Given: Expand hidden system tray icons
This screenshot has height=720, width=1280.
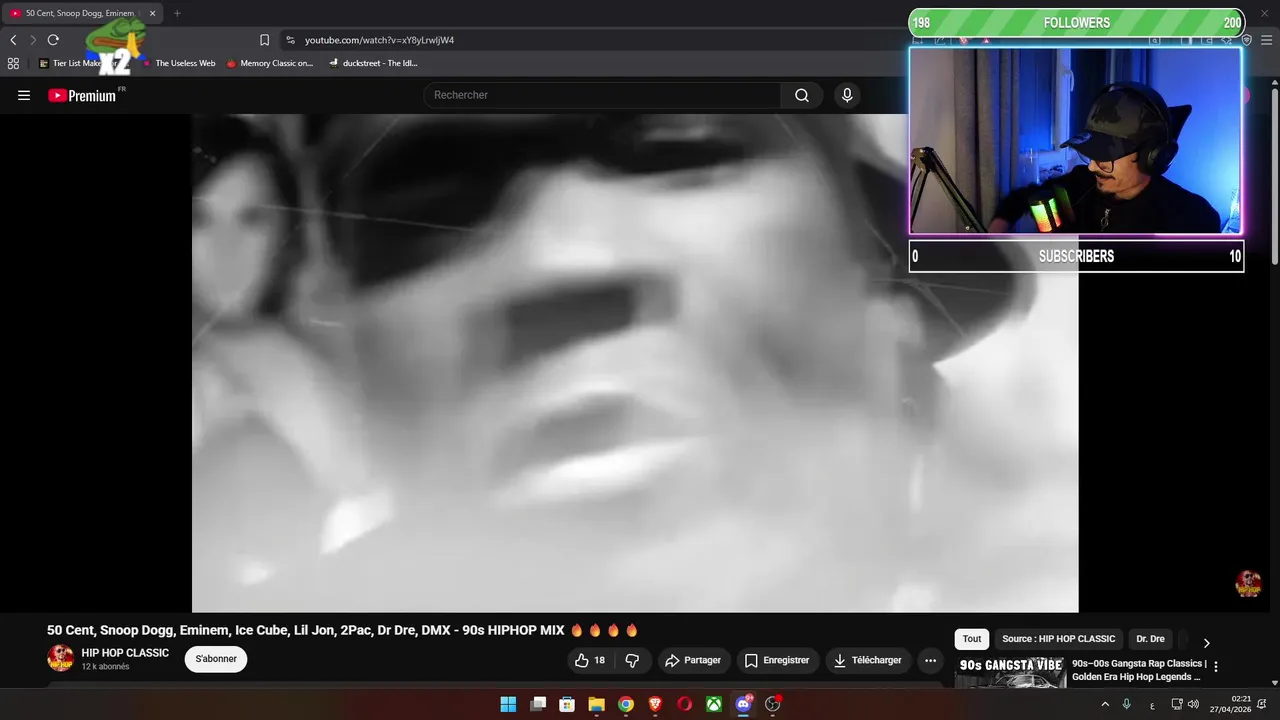Looking at the screenshot, I should pos(1105,704).
